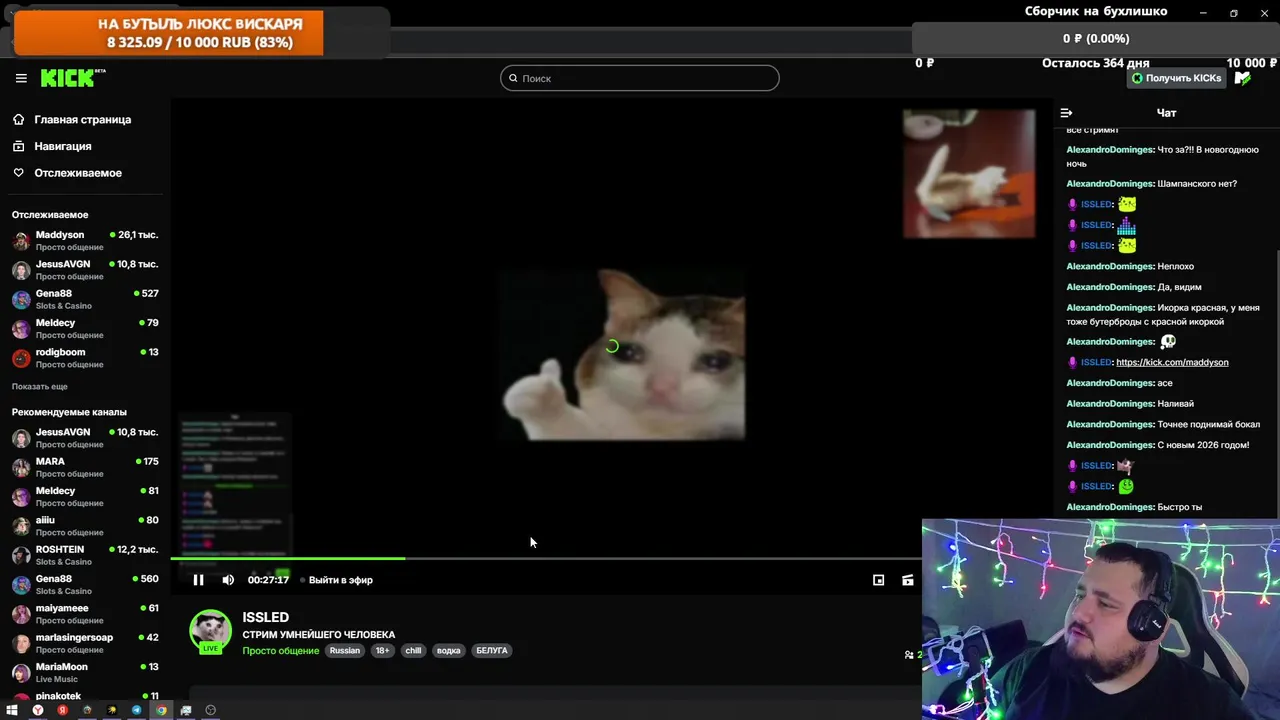
Task: Open MariaMoon Live Music channel
Action: pos(85,672)
